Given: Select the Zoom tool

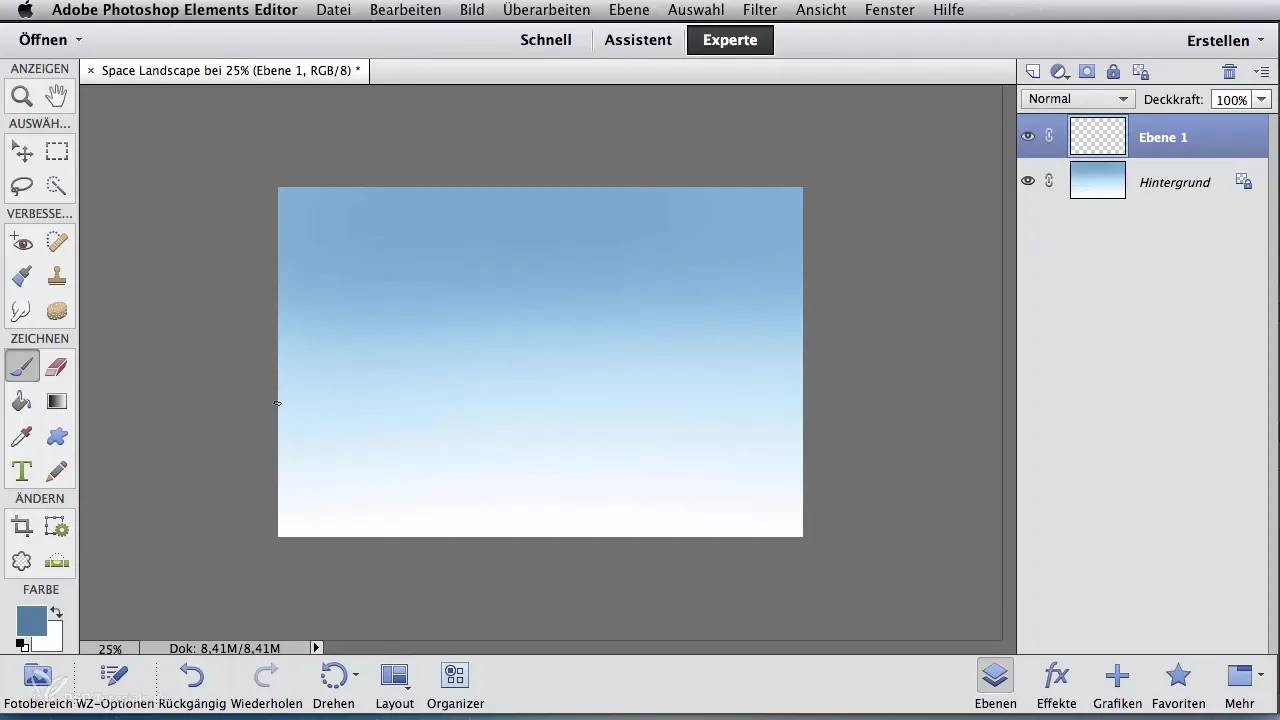Looking at the screenshot, I should point(22,97).
